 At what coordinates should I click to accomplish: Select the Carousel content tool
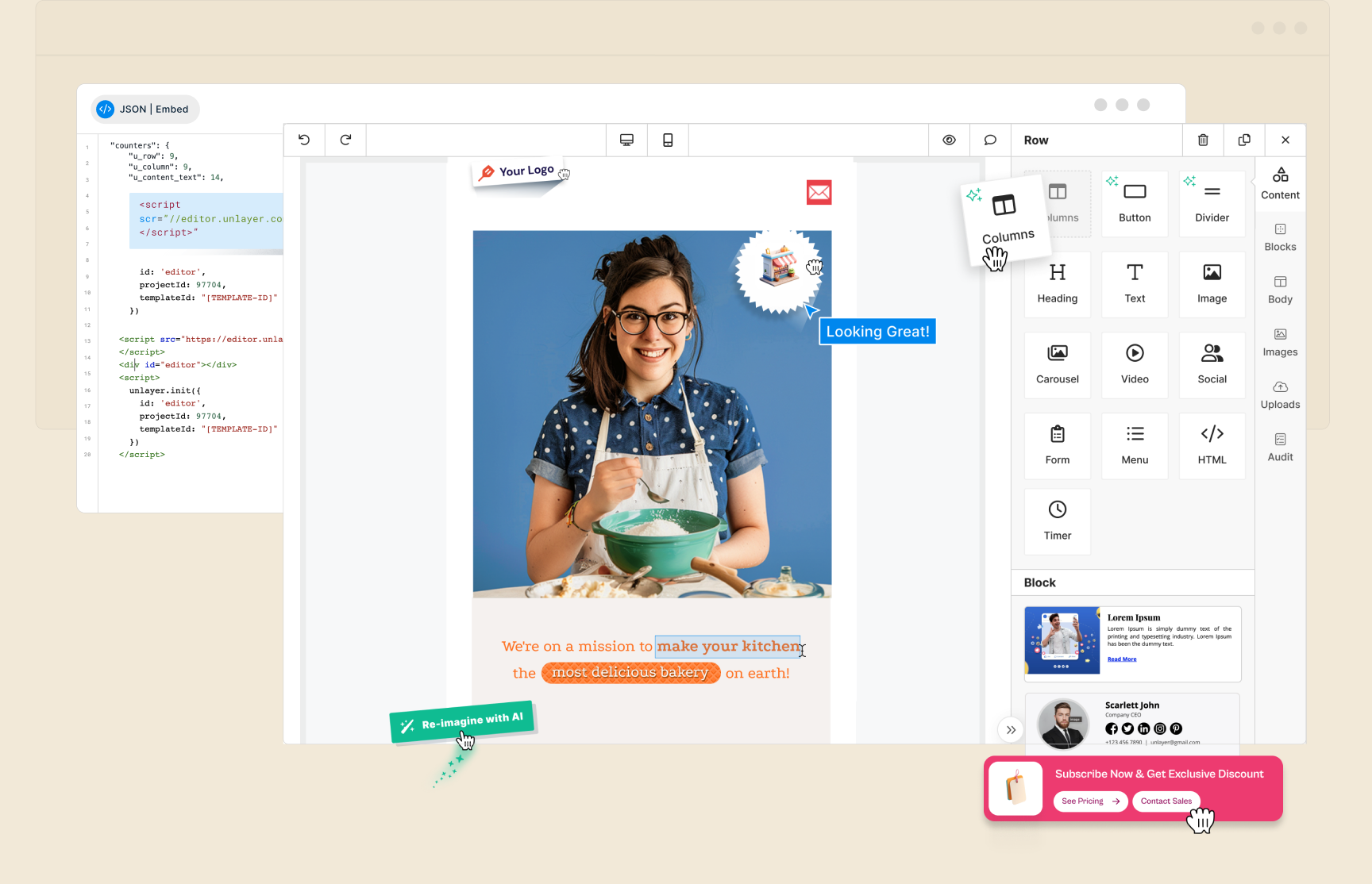1058,365
